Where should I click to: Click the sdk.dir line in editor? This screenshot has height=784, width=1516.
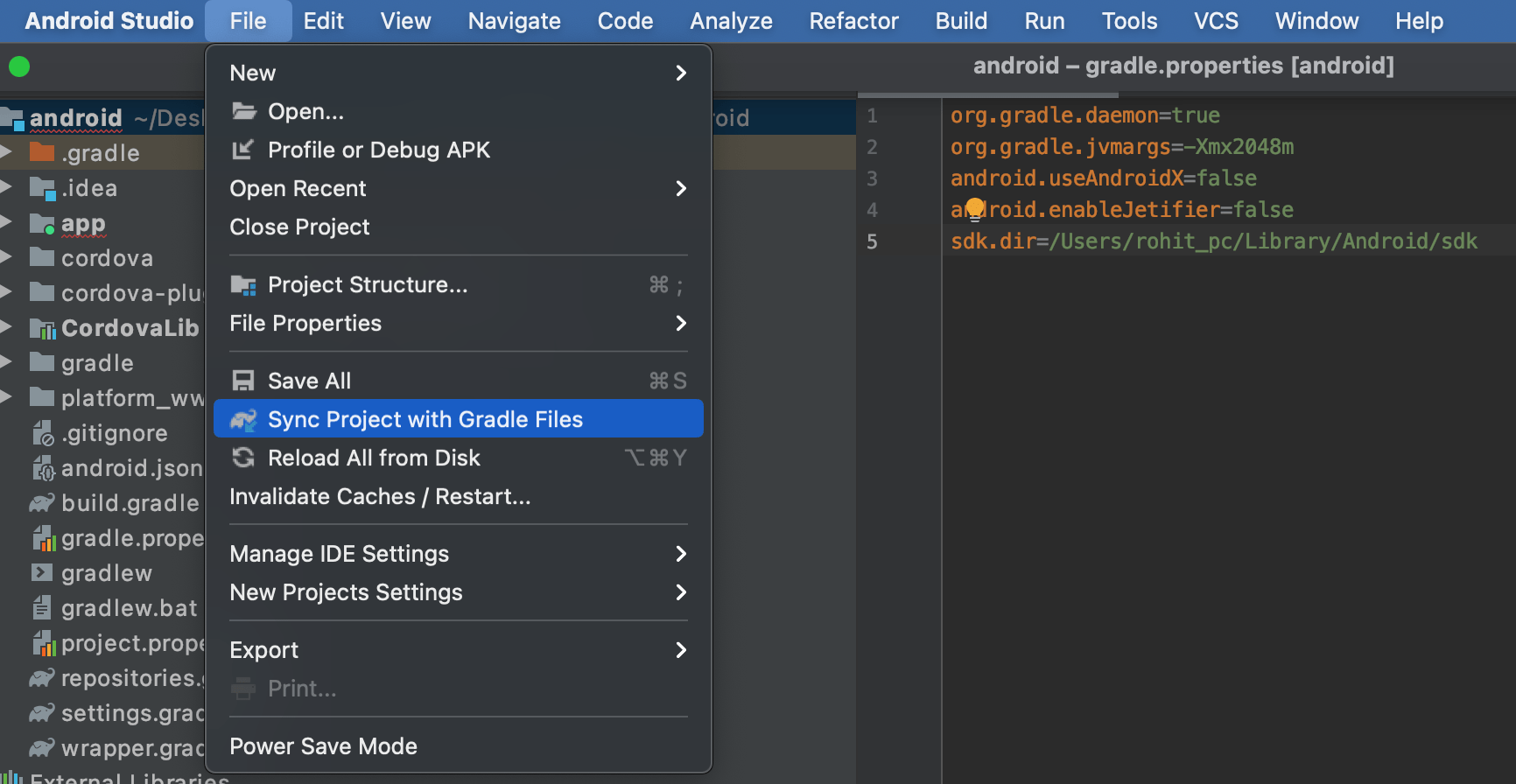[x=1214, y=241]
